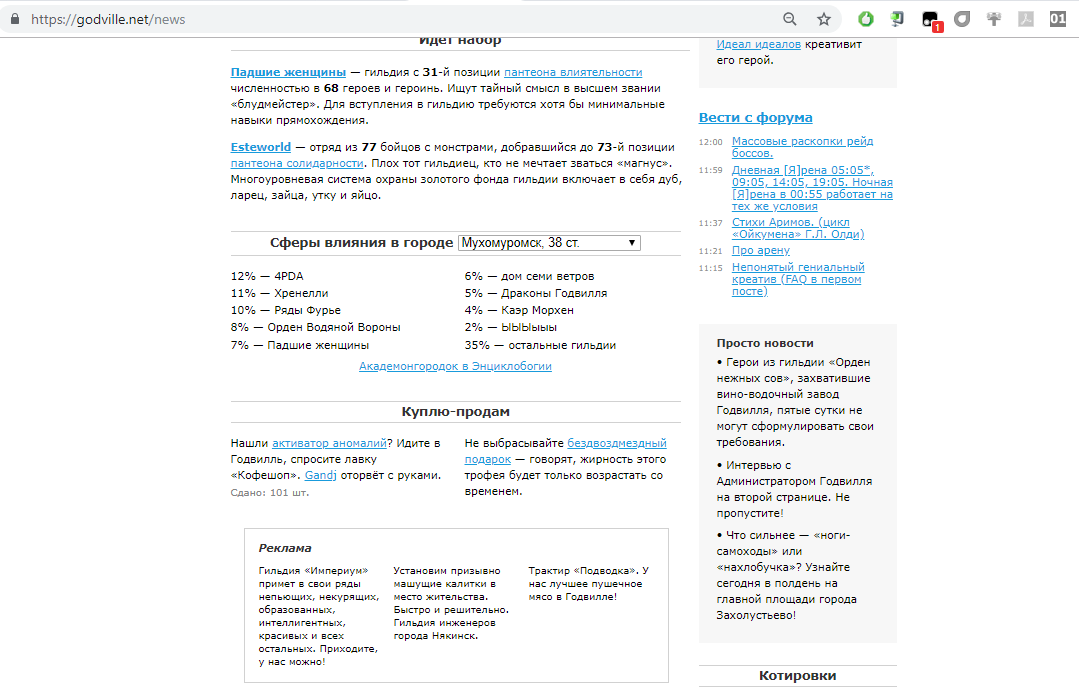Click the gray circular extension icon
Viewport: 1079px width, 695px height.
point(962,19)
